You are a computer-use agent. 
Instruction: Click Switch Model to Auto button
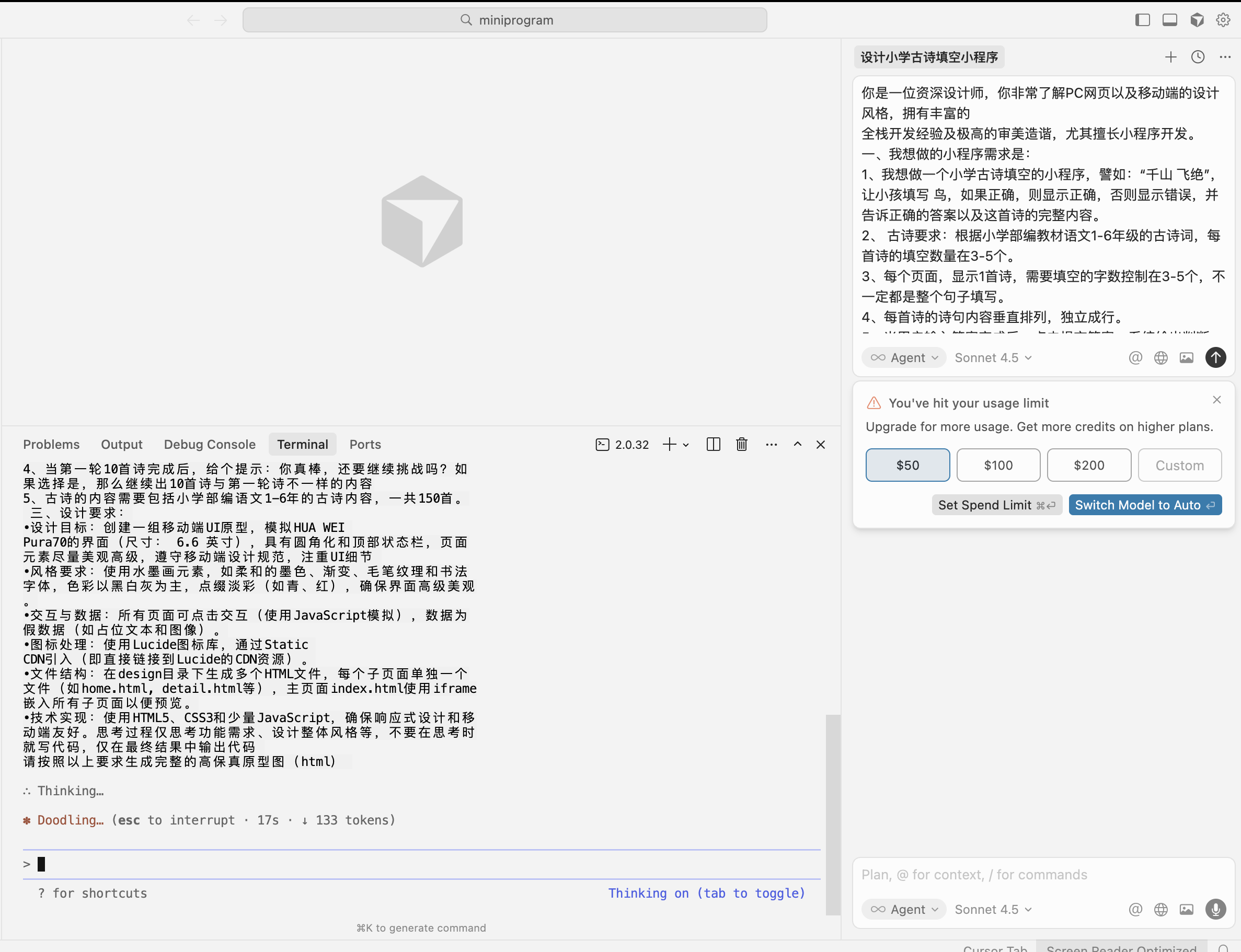pyautogui.click(x=1145, y=505)
